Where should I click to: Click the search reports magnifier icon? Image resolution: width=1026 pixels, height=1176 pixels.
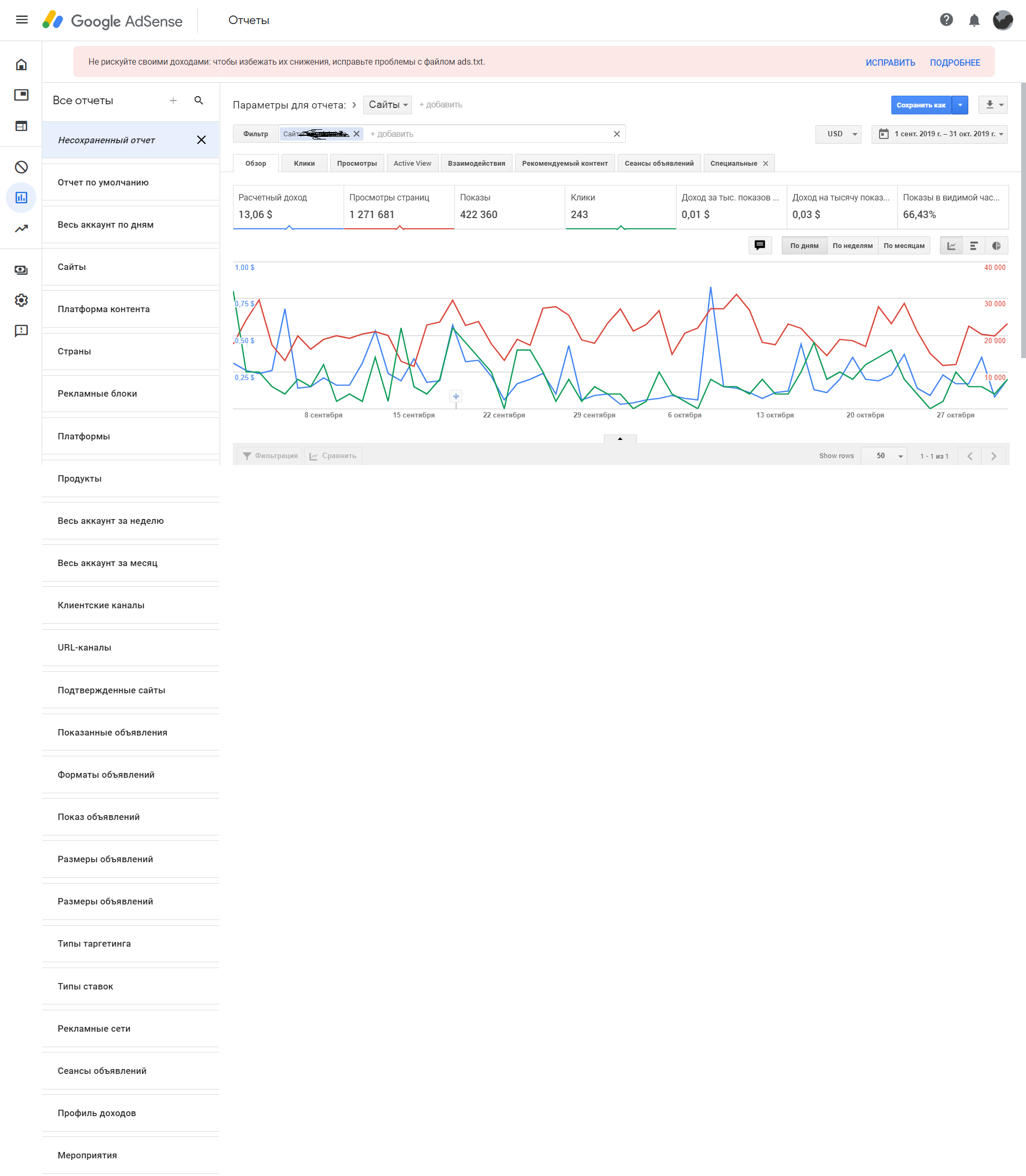199,100
